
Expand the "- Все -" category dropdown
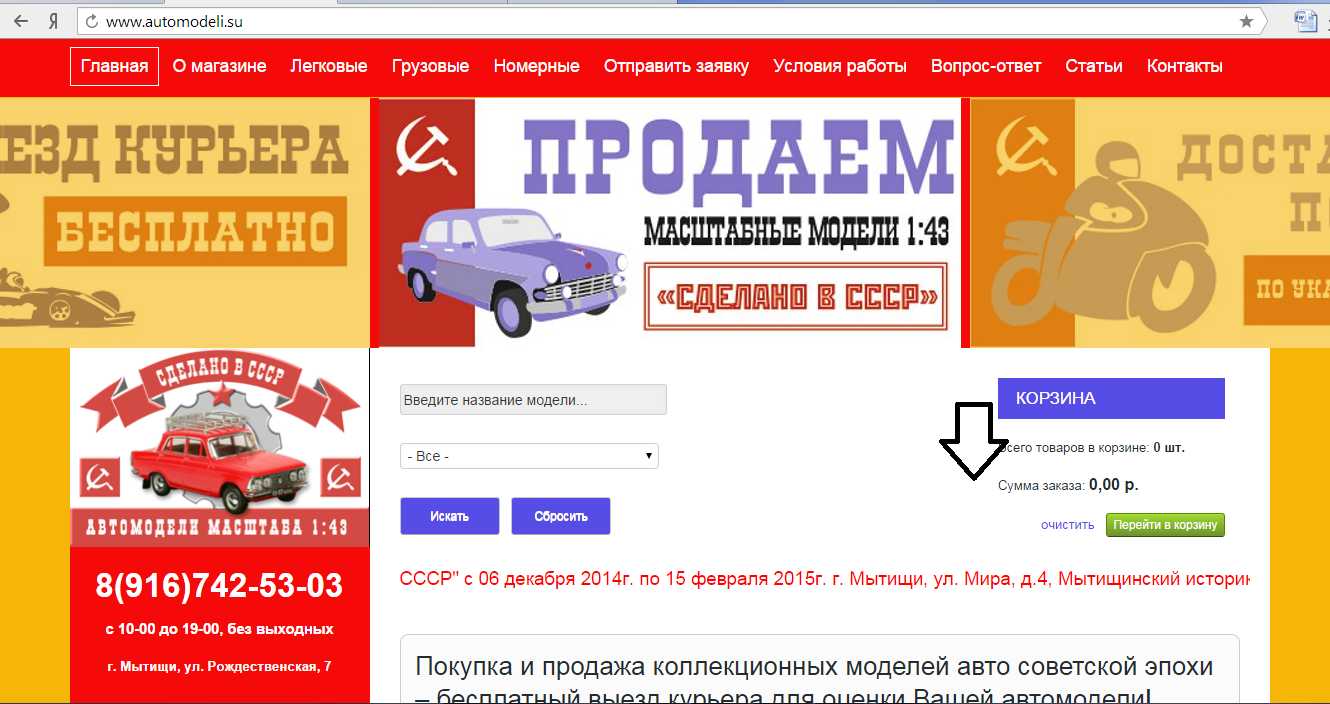(x=529, y=456)
